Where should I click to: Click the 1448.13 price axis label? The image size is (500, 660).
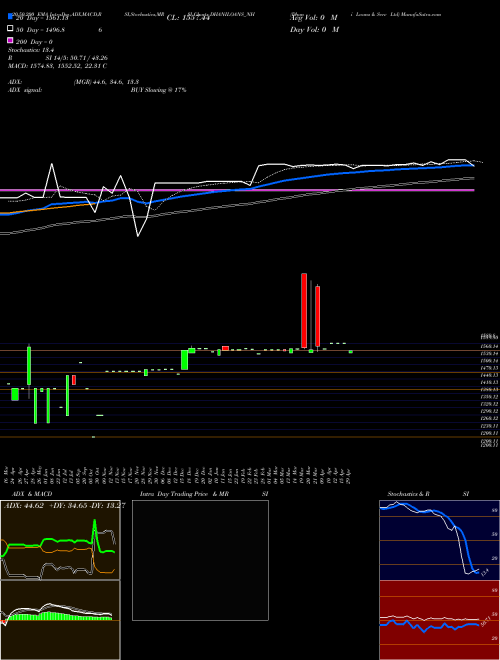click(x=491, y=375)
